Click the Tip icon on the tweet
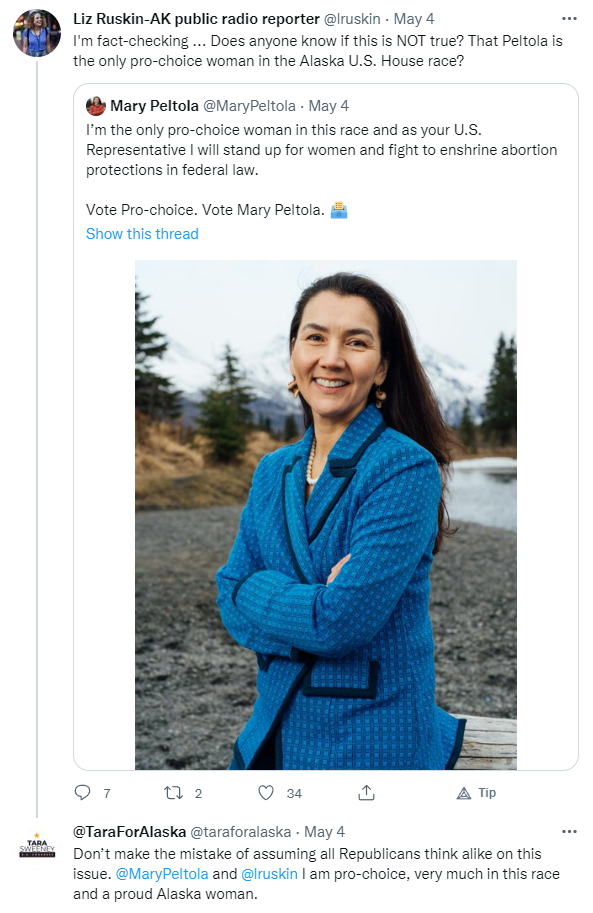The image size is (593, 913). pyautogui.click(x=464, y=793)
